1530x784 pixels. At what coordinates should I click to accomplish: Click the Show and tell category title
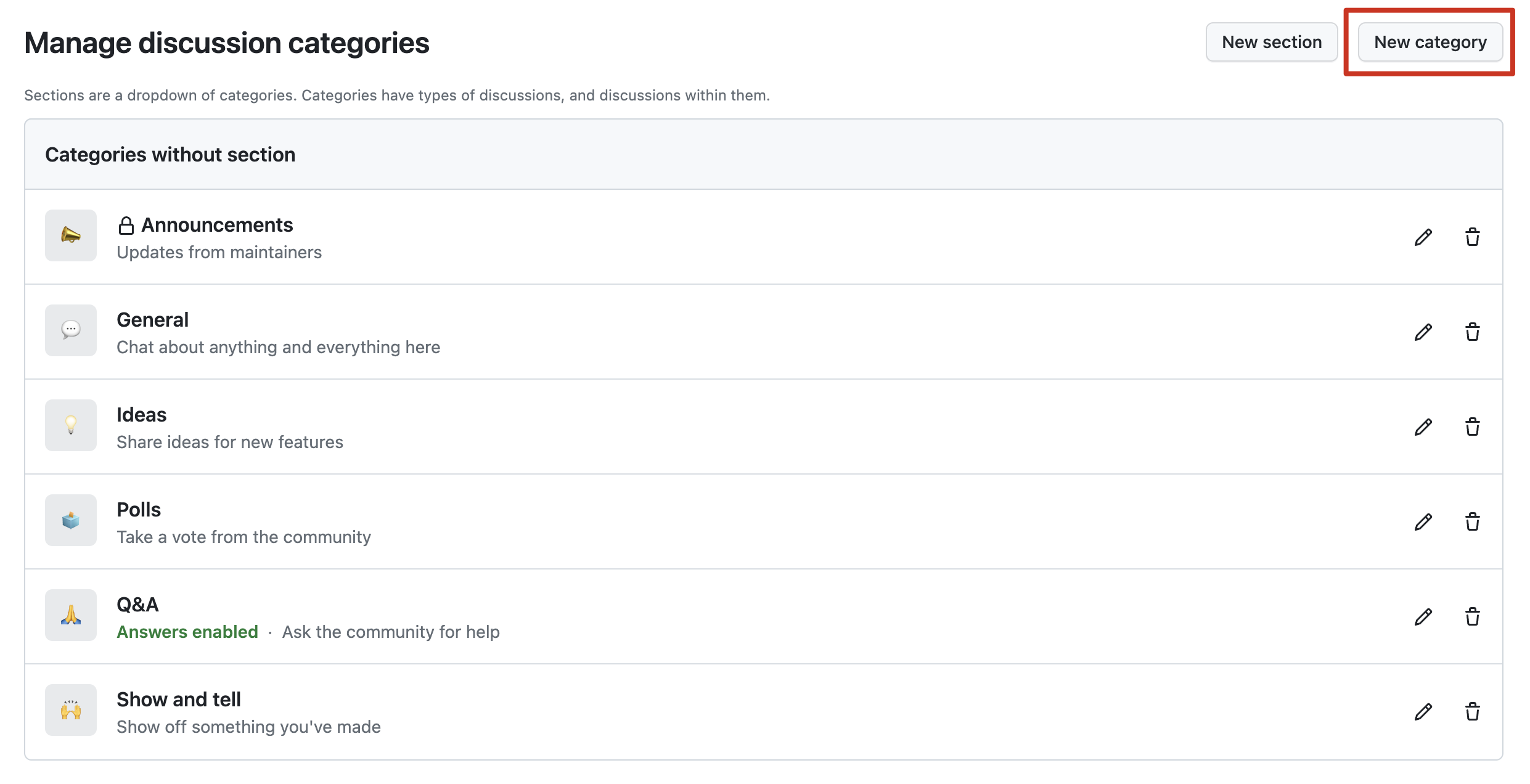pyautogui.click(x=178, y=700)
